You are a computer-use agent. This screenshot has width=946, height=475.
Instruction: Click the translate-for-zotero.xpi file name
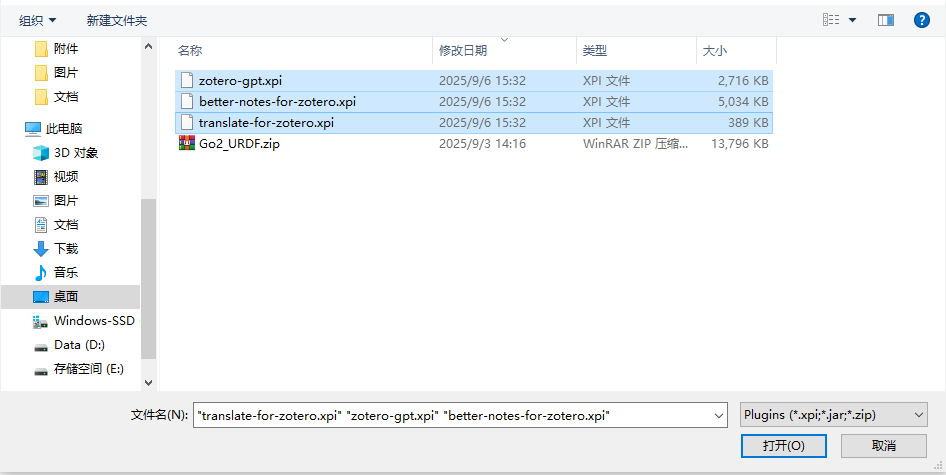[x=266, y=123]
